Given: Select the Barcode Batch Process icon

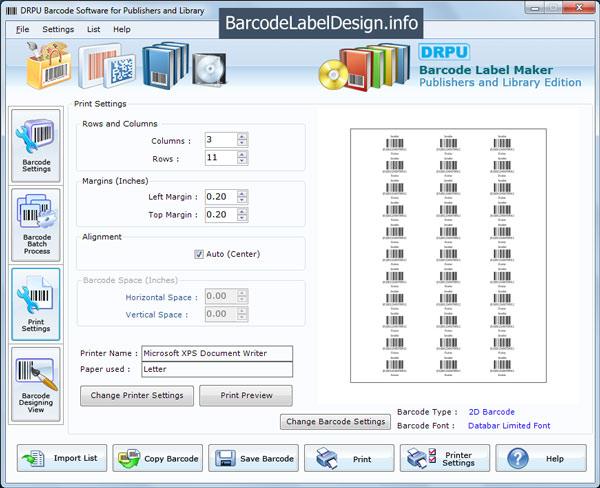Looking at the screenshot, I should tap(36, 224).
